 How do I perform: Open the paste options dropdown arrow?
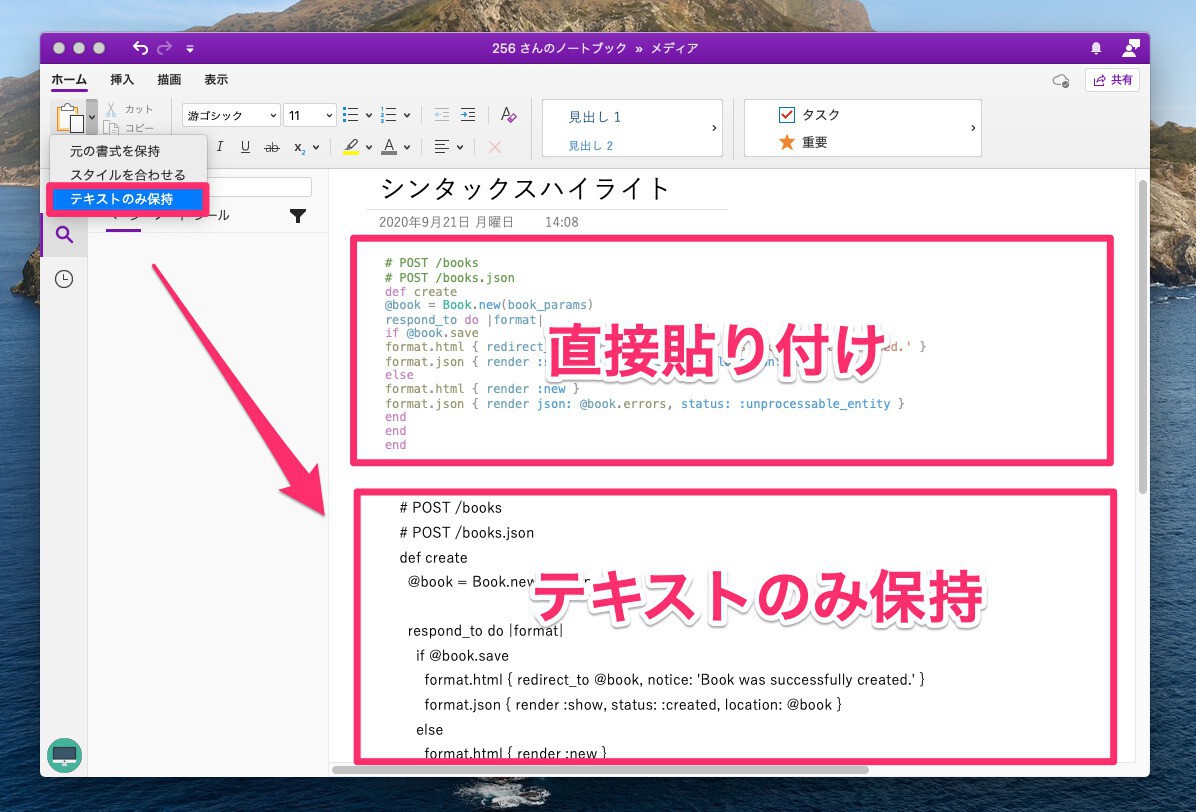(92, 117)
